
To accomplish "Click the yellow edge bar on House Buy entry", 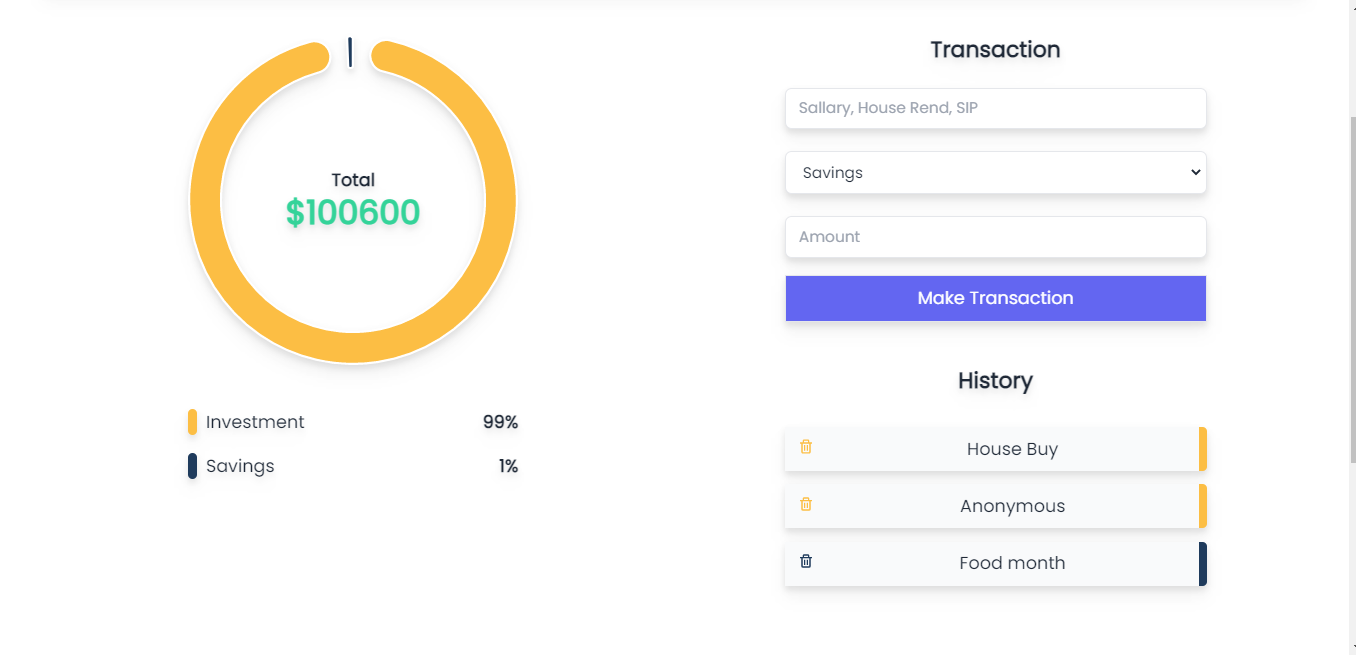I will click(1204, 448).
